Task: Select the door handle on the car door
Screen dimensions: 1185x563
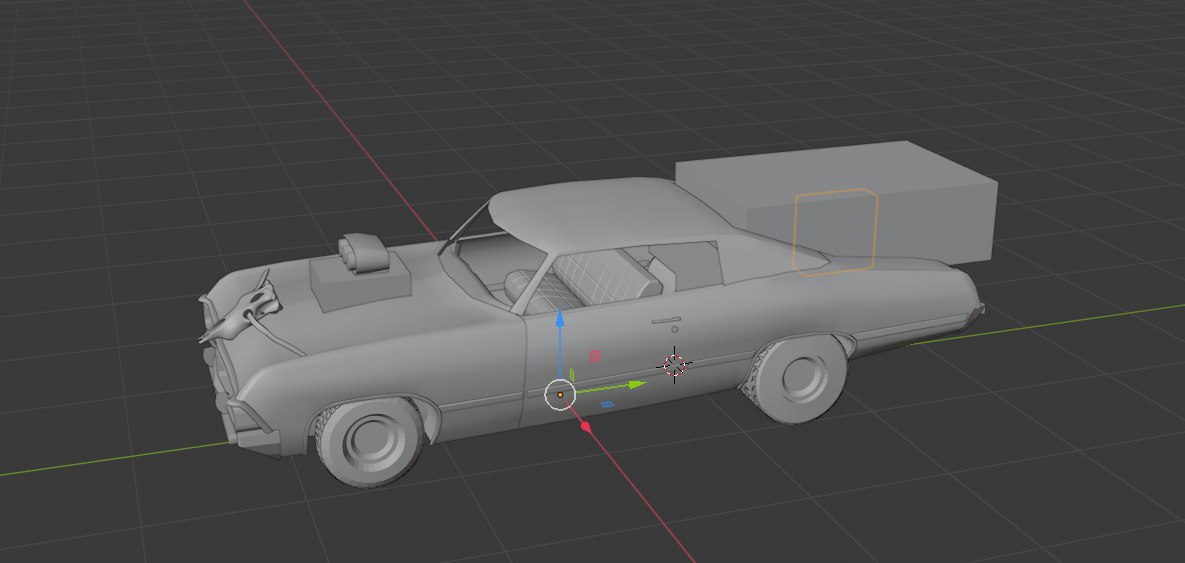Action: click(665, 321)
